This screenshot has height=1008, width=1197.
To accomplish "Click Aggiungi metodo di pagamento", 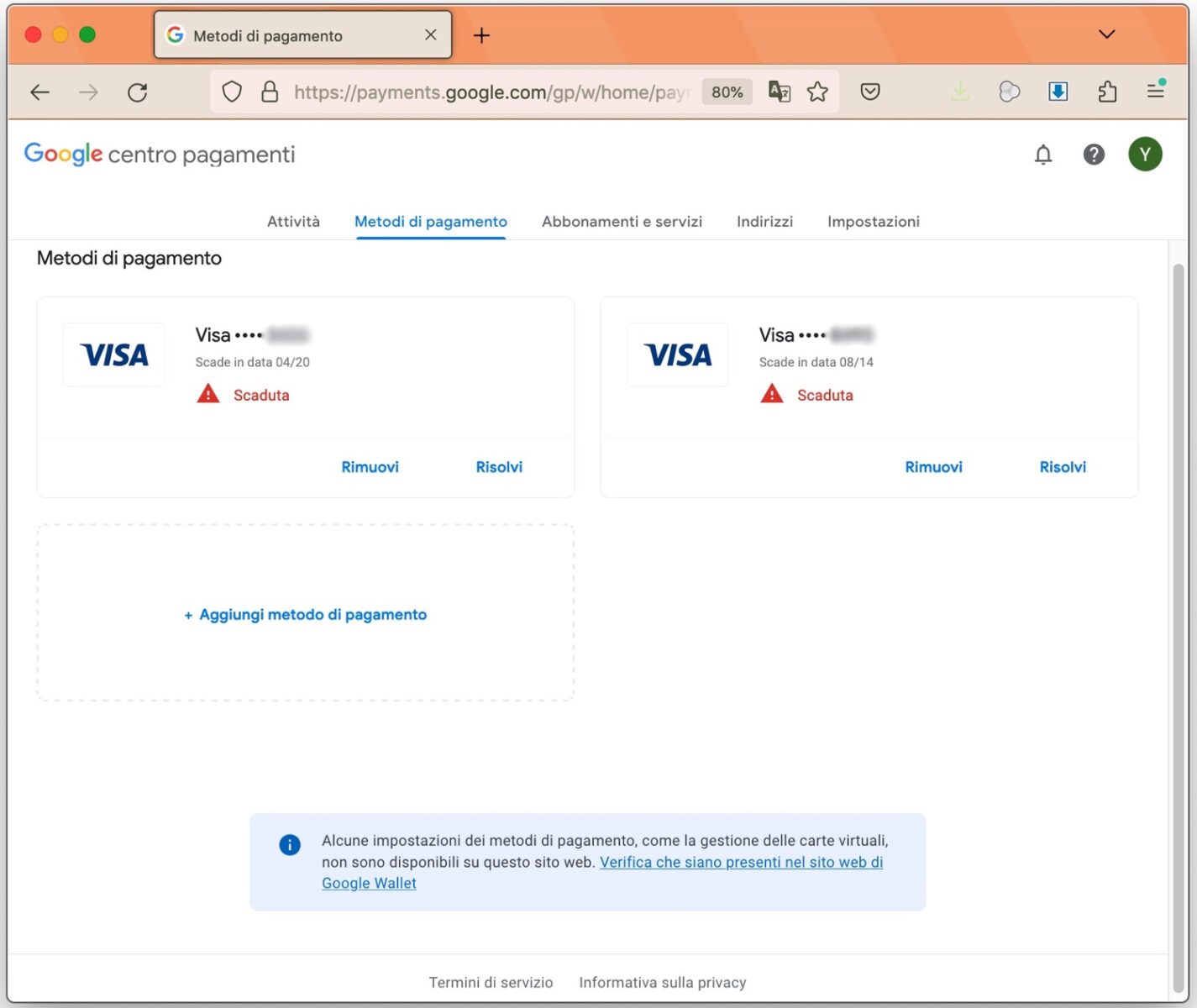I will point(304,614).
